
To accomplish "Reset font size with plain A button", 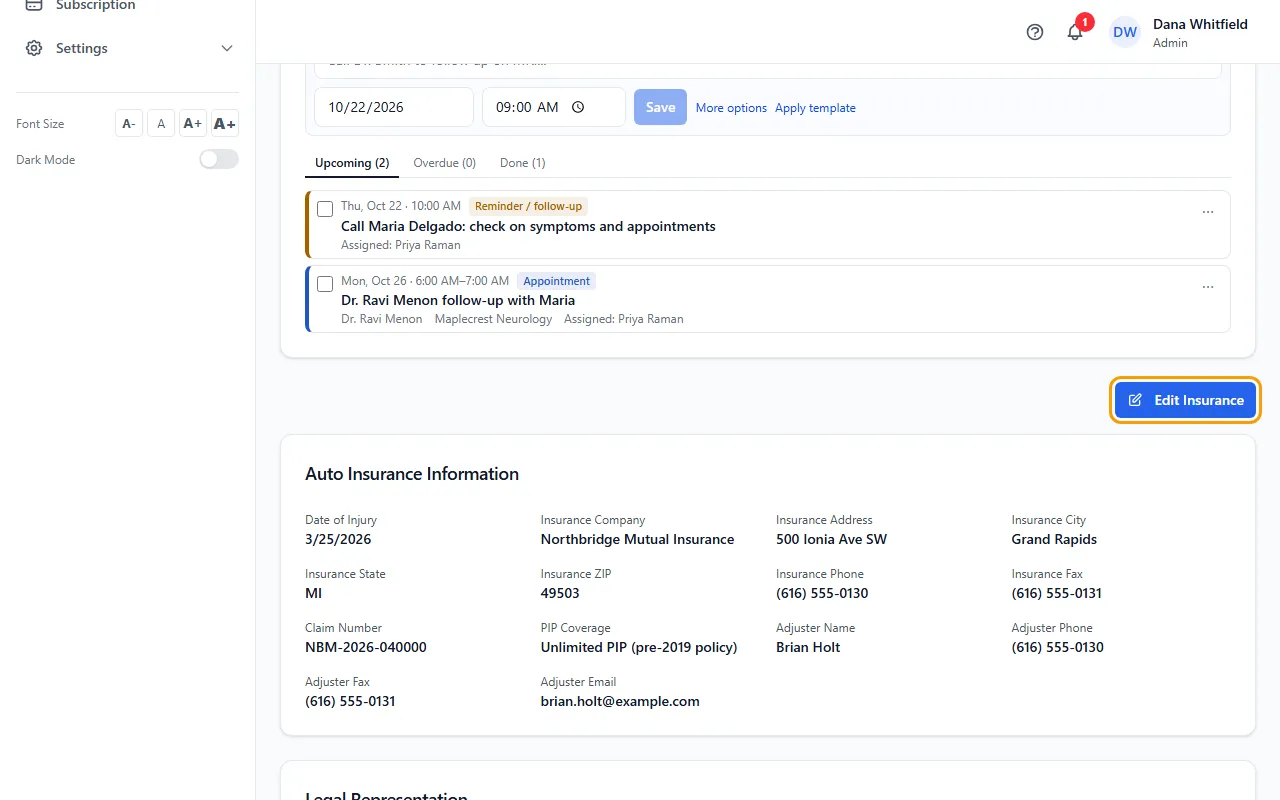I will pos(161,124).
